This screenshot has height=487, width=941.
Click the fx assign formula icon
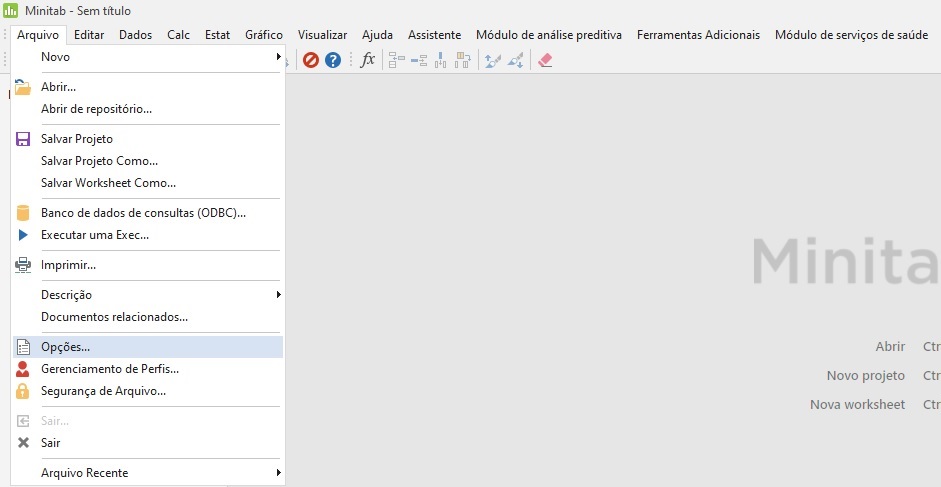click(367, 59)
